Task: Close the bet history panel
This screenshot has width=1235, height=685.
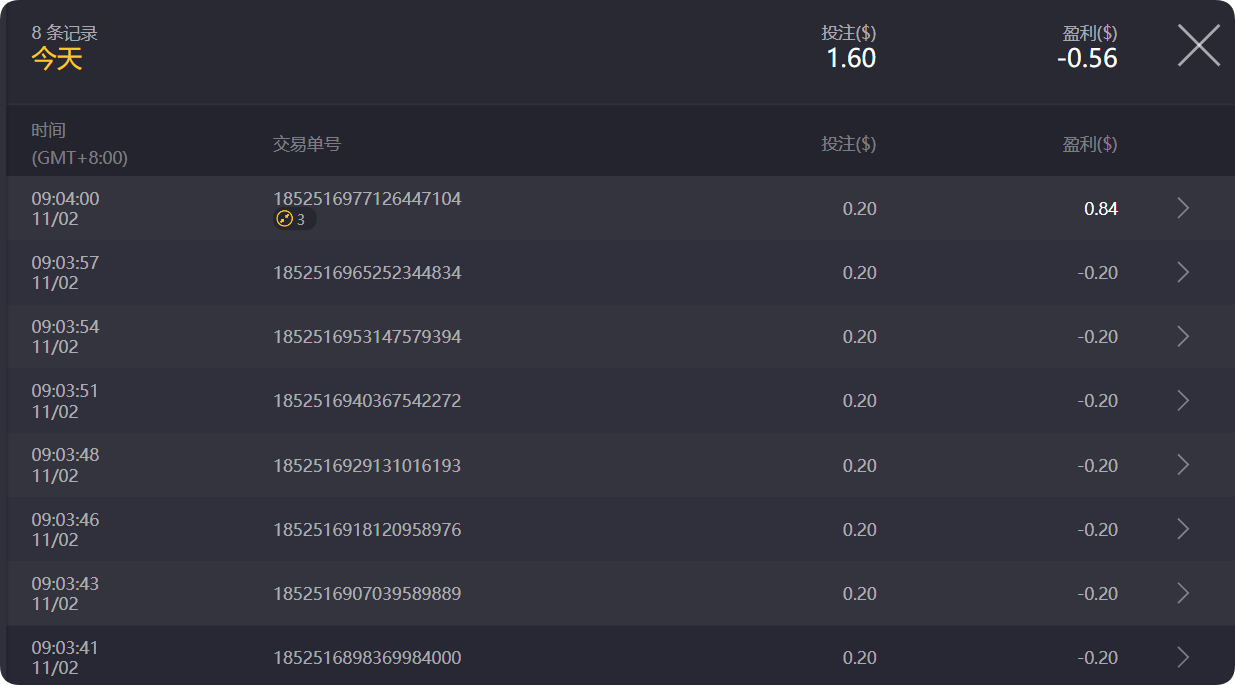Action: [x=1198, y=46]
